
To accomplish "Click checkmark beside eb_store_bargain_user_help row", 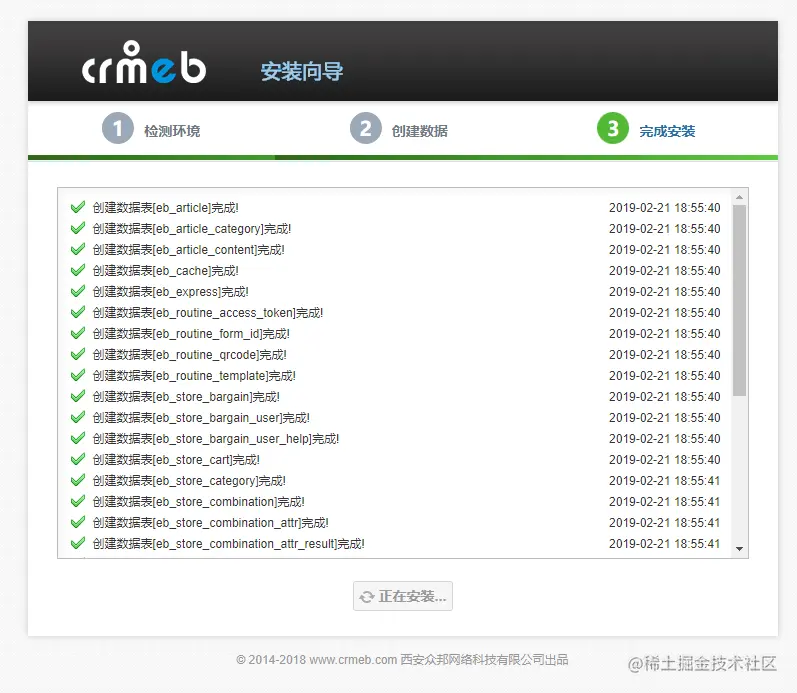I will [x=78, y=438].
